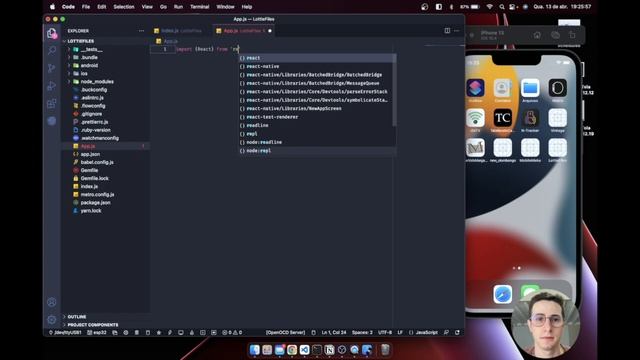This screenshot has width=640, height=360.
Task: Choose 'readline' autocomplete suggestion
Action: pos(316,125)
